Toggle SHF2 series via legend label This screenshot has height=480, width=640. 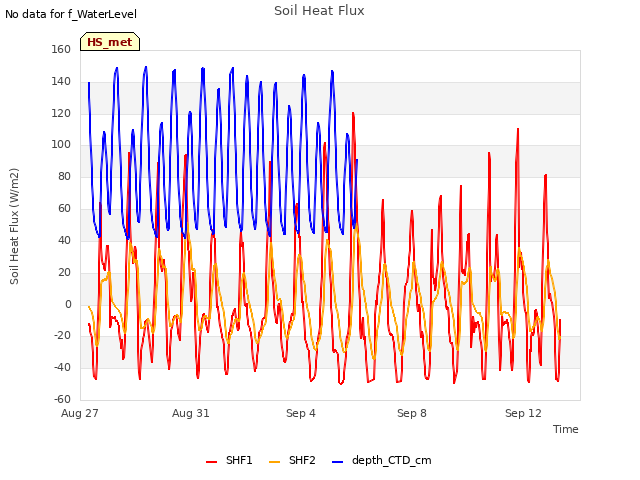click(x=302, y=460)
